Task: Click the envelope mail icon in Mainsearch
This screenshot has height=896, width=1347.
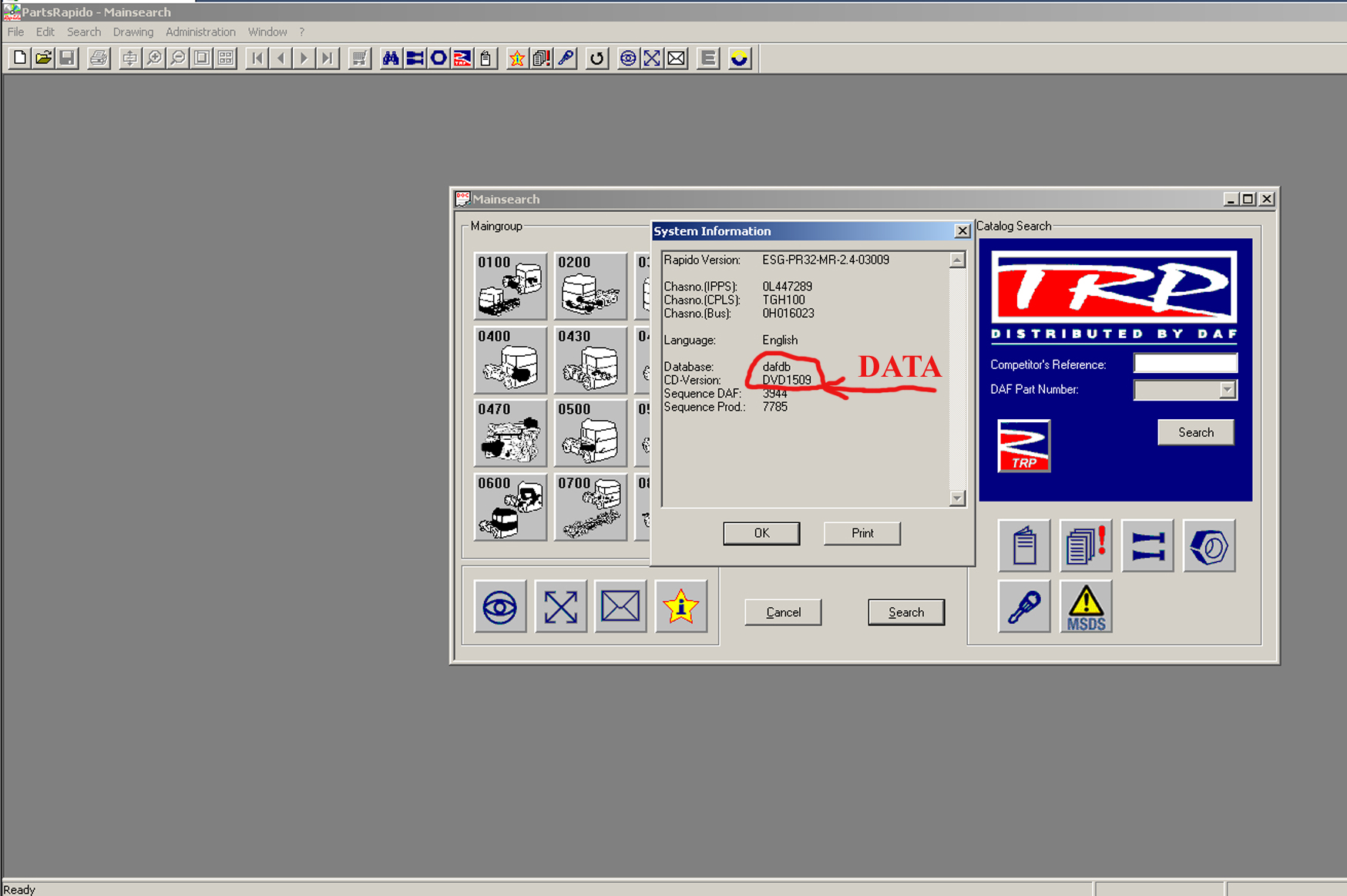Action: (x=620, y=607)
